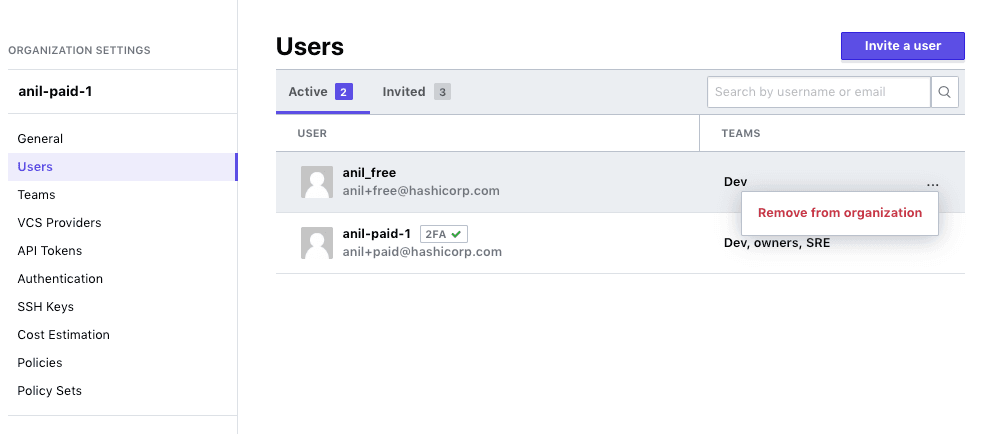Click the anil-paid-1 username
The height and width of the screenshot is (434, 989).
click(x=376, y=234)
